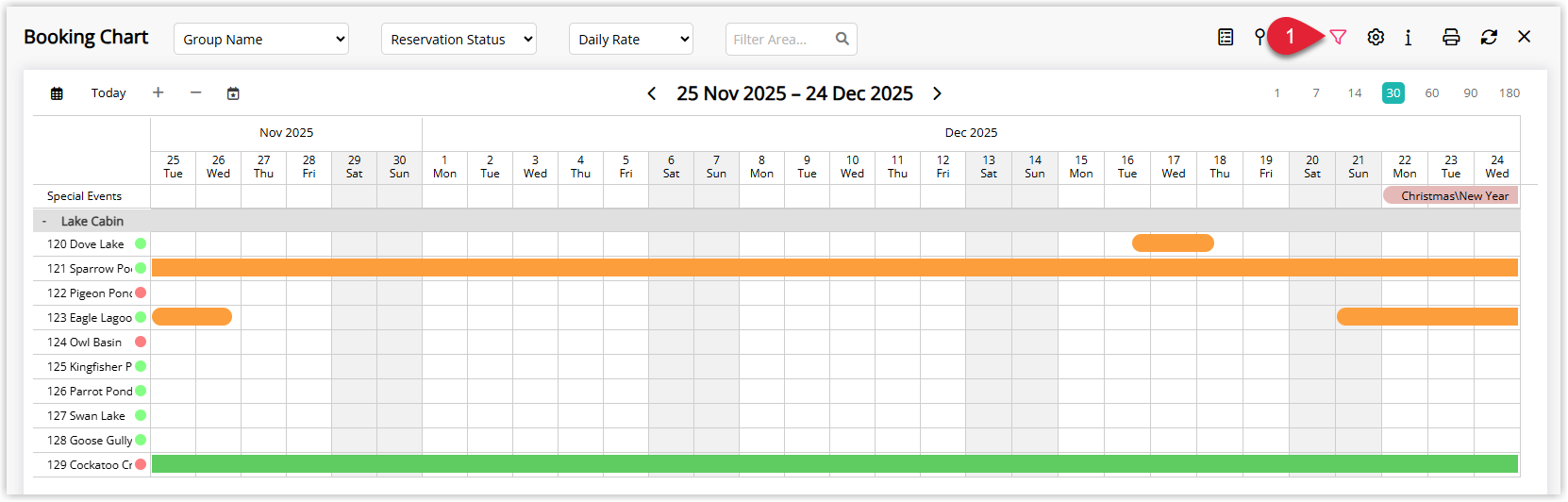Image resolution: width=1568 pixels, height=502 pixels.
Task: Click the date range title 25 Nov 2025 – 24 Dec 2025
Action: coord(794,93)
